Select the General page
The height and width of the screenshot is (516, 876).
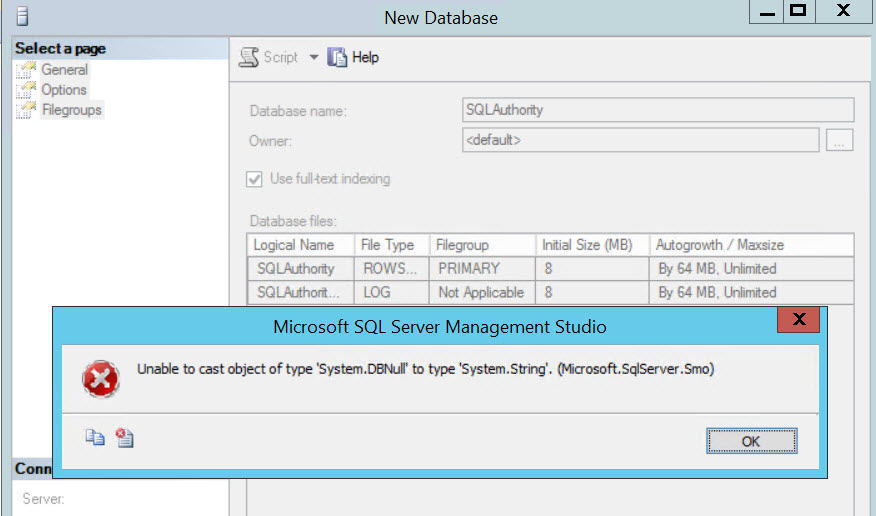coord(64,70)
